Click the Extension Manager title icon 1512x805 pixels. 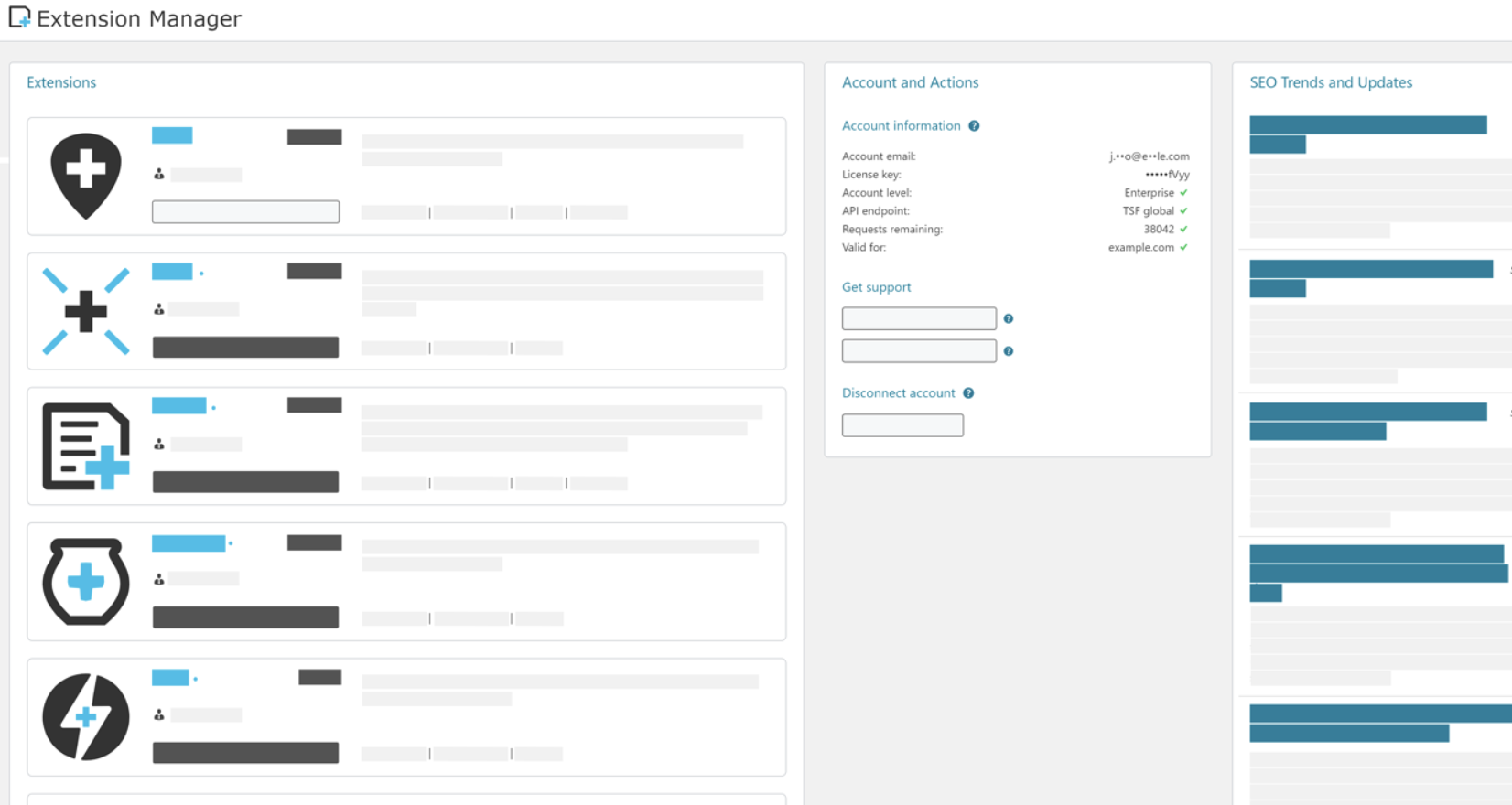(x=19, y=17)
